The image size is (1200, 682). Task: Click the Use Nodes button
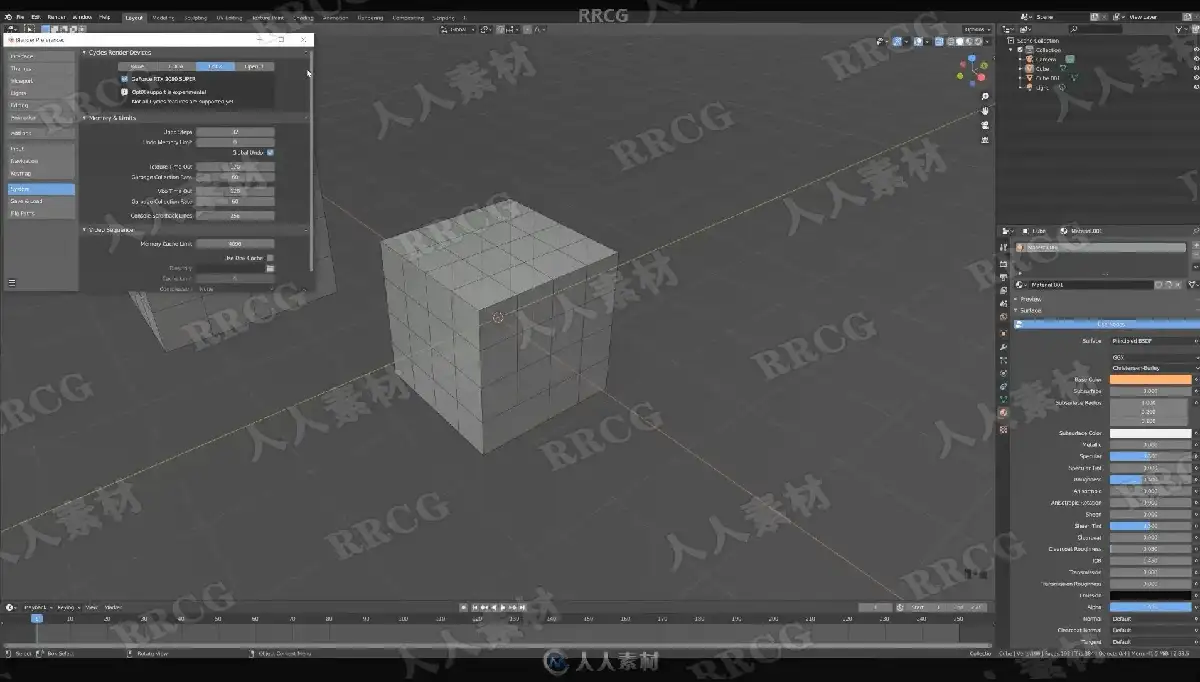click(x=1105, y=324)
